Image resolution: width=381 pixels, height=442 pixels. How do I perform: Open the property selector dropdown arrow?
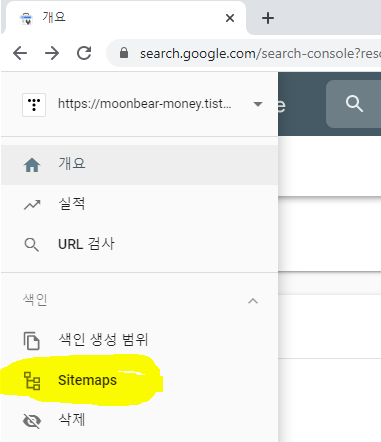pyautogui.click(x=258, y=104)
